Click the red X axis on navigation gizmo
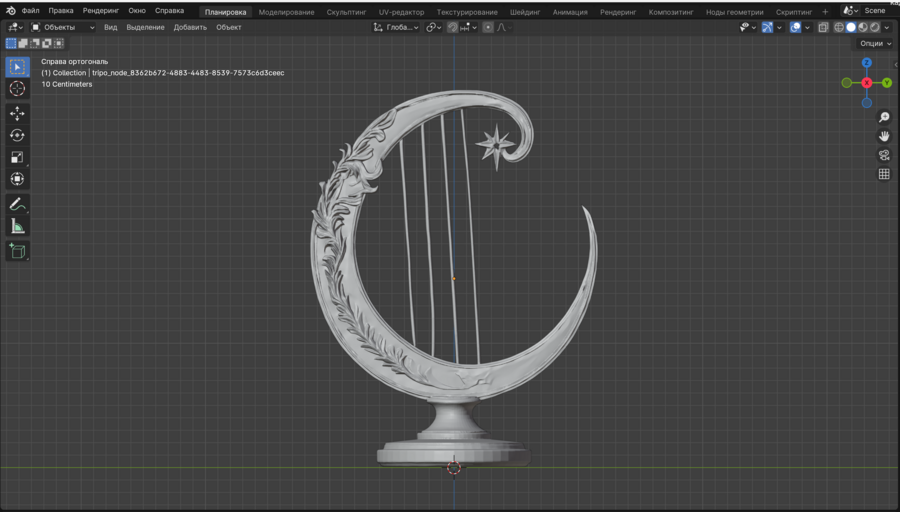This screenshot has height=512, width=900. pyautogui.click(x=867, y=83)
